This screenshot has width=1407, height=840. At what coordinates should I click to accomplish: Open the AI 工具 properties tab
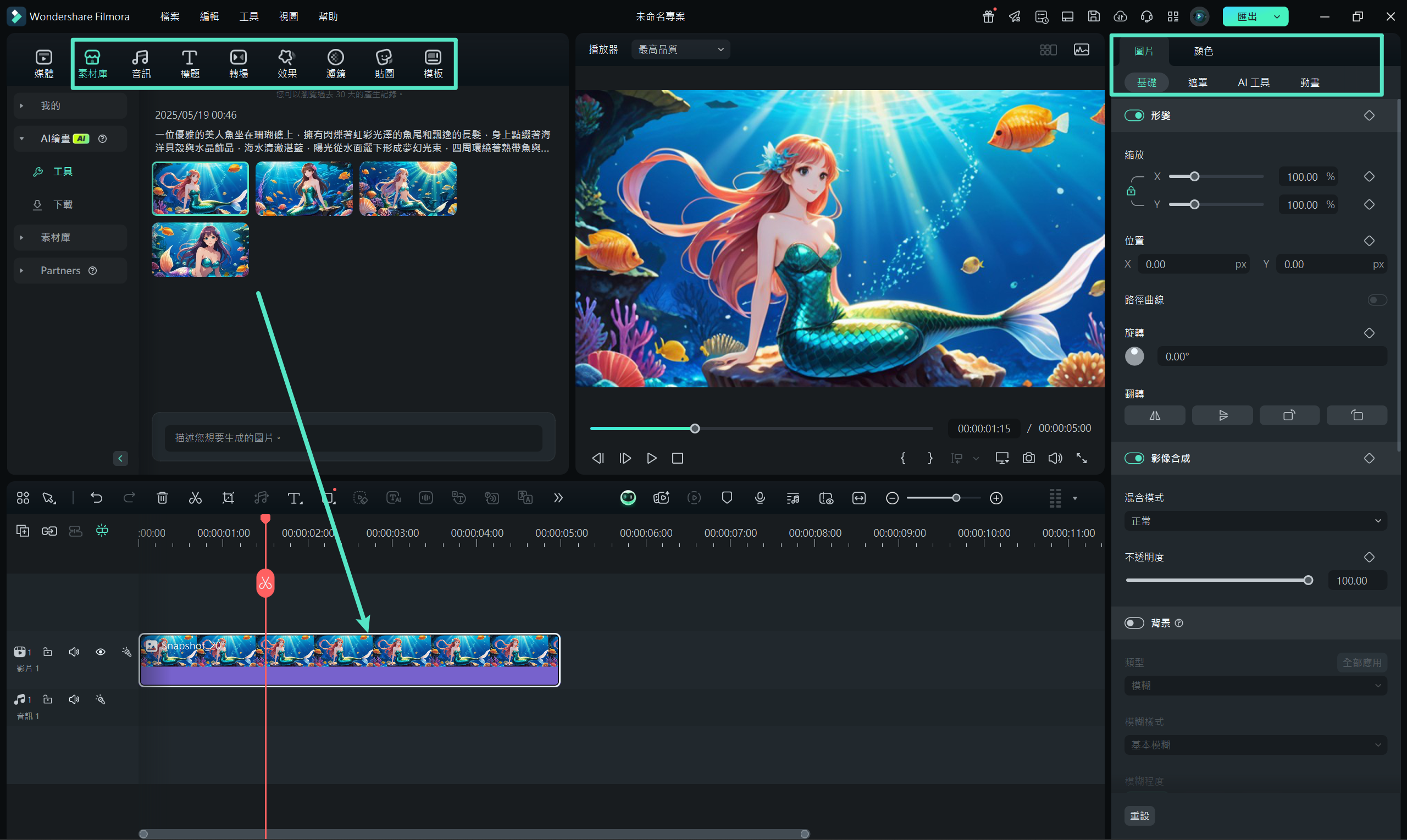tap(1253, 82)
